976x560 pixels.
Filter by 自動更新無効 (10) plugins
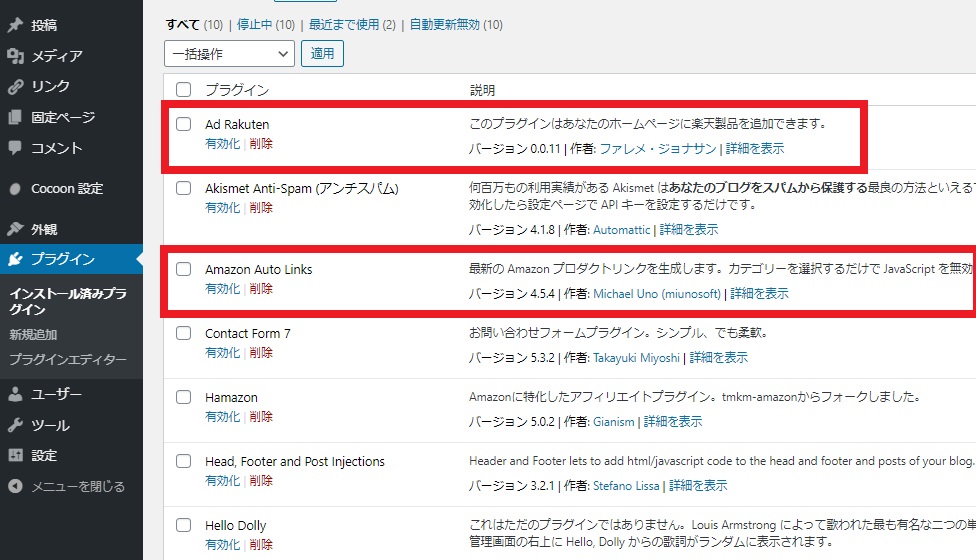click(456, 25)
